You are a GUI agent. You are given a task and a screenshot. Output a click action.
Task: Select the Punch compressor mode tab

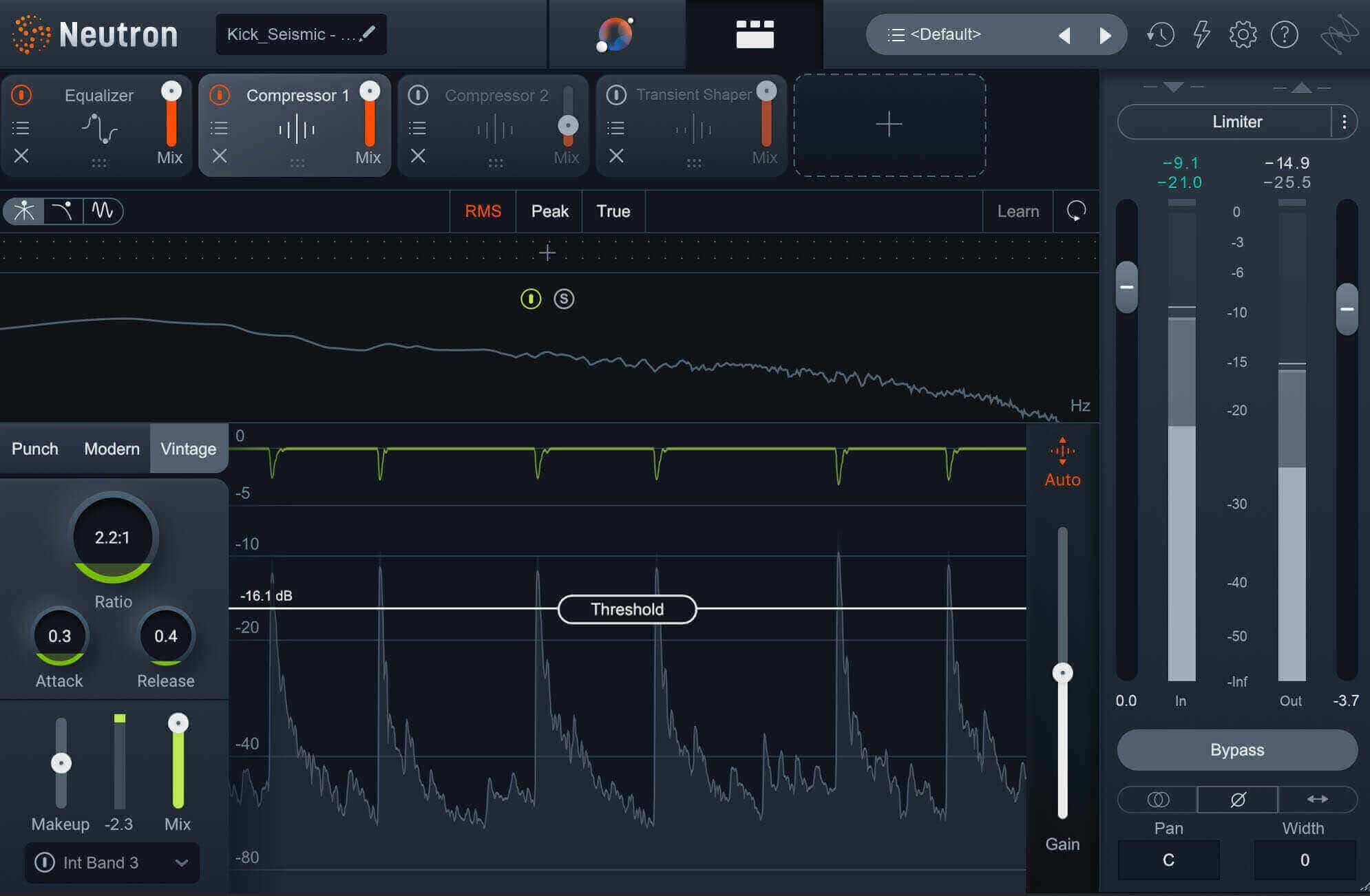[35, 449]
